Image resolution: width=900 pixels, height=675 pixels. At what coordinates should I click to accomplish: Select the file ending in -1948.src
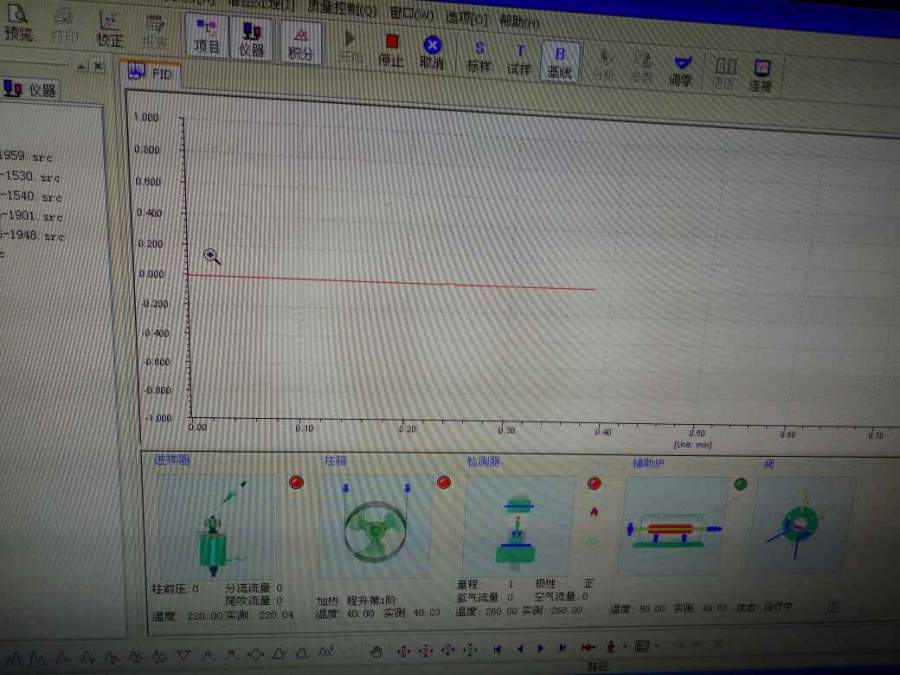click(32, 235)
